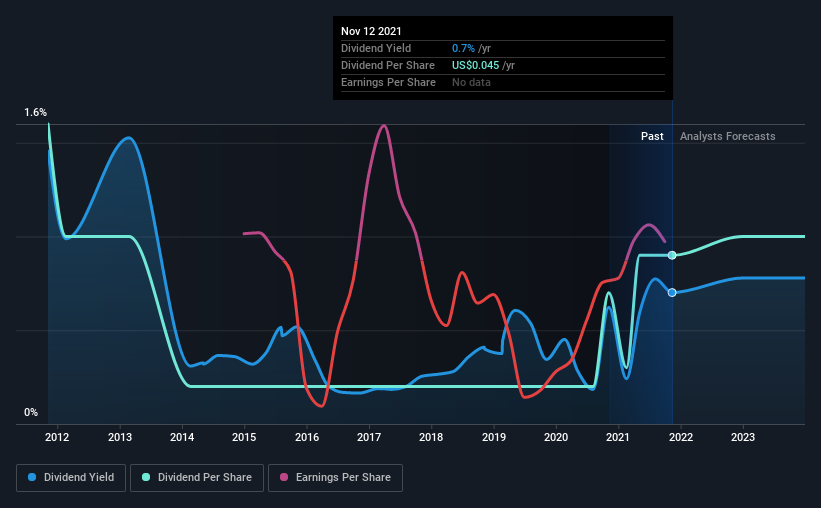This screenshot has width=821, height=508.
Task: Click the 2021 x-axis label
Action: point(618,437)
